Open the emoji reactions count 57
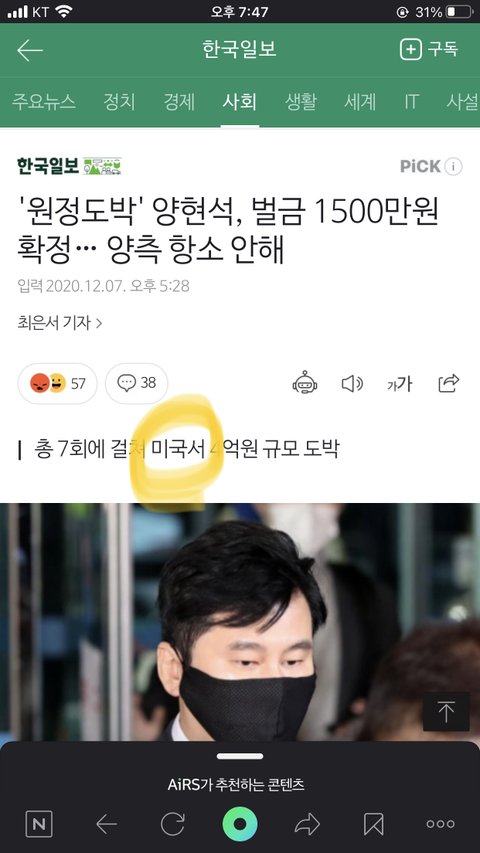The image size is (480, 853). (x=58, y=384)
